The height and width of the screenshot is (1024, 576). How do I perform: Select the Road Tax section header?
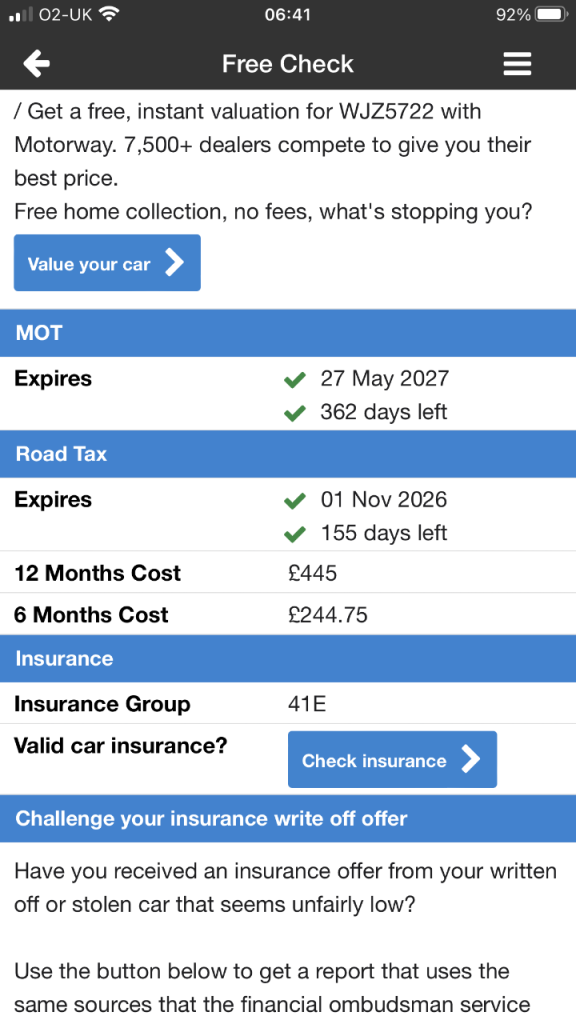coord(288,454)
